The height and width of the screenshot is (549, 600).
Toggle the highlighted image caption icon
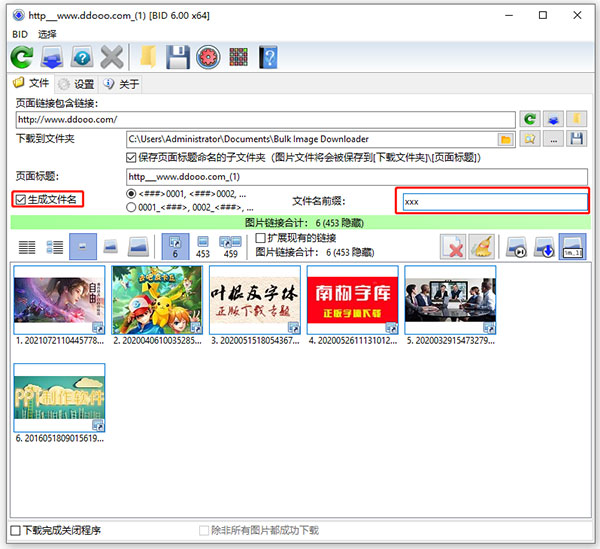pos(572,247)
